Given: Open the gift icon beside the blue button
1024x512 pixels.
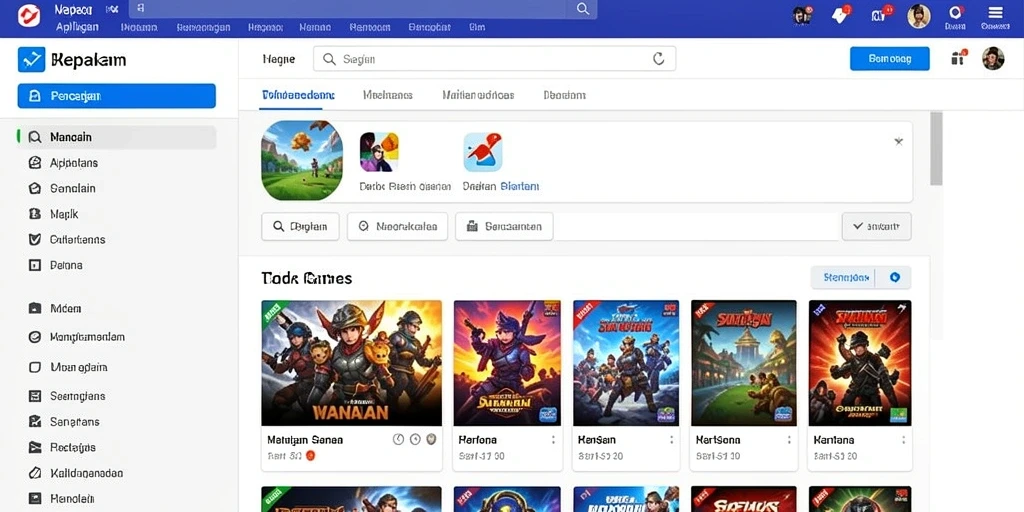Looking at the screenshot, I should coord(958,58).
